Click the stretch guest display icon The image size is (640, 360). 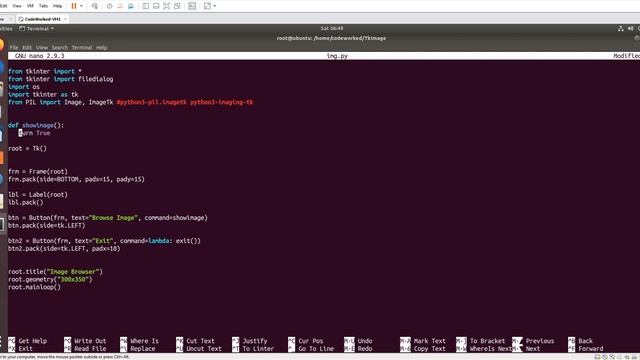207,6
